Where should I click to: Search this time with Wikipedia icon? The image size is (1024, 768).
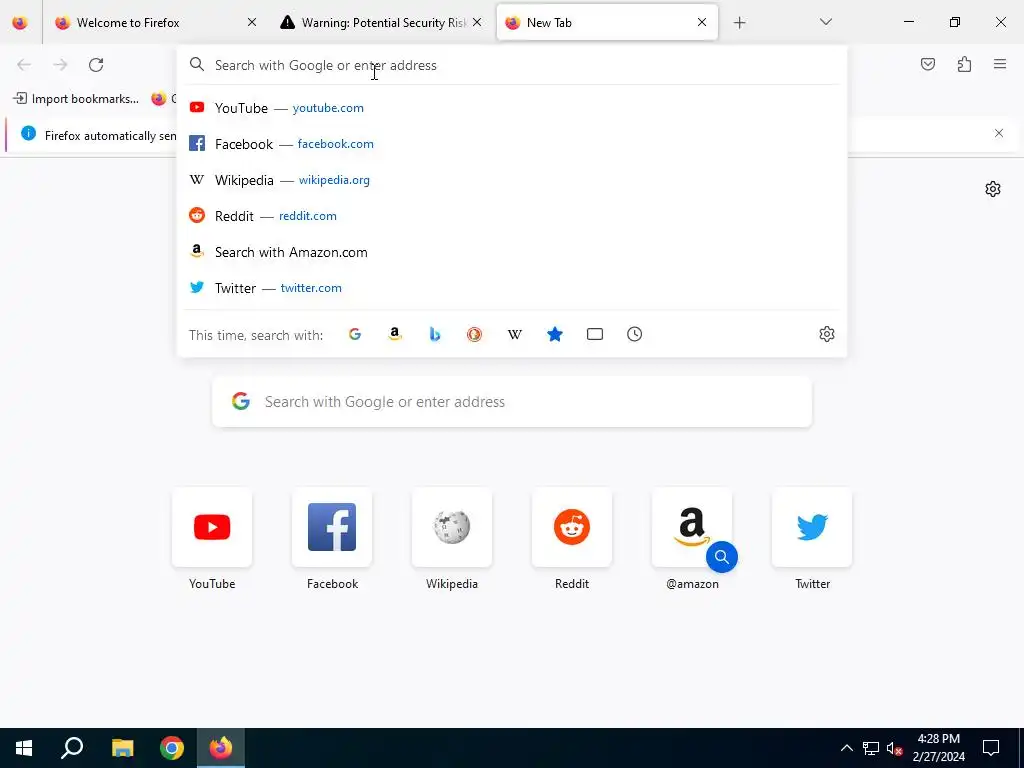[515, 334]
